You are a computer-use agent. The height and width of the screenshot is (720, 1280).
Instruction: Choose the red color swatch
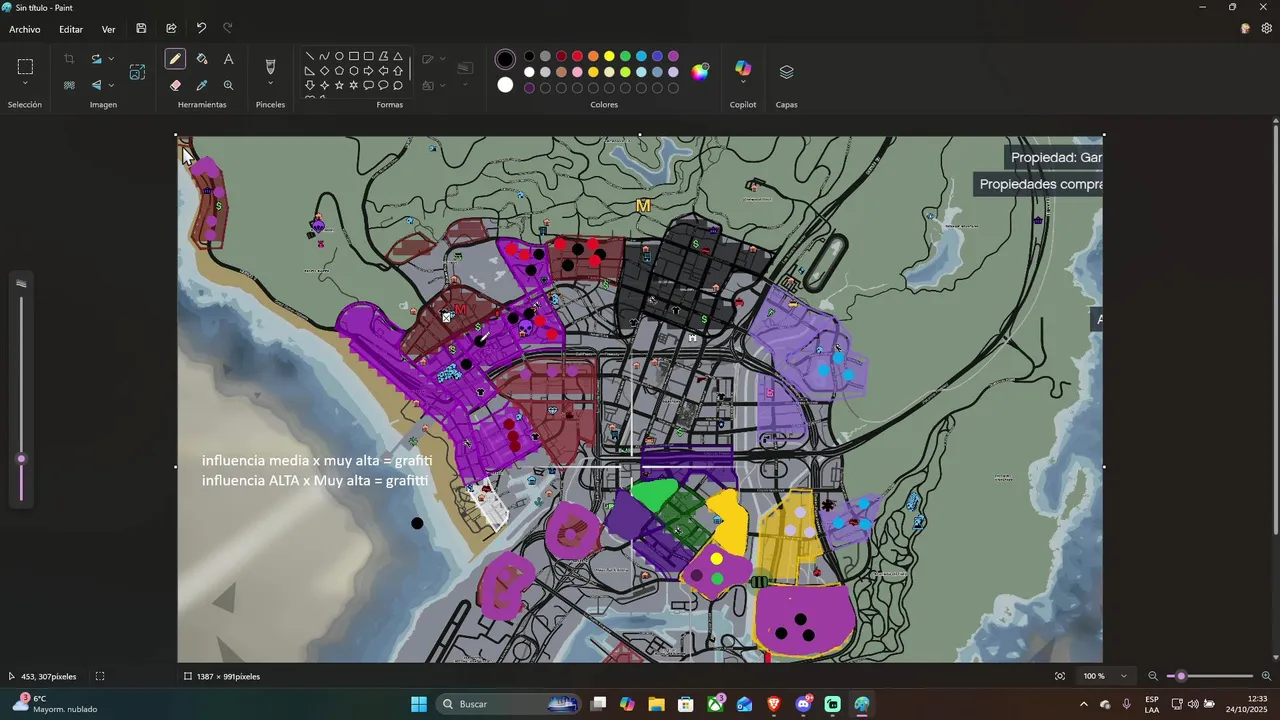pyautogui.click(x=577, y=56)
